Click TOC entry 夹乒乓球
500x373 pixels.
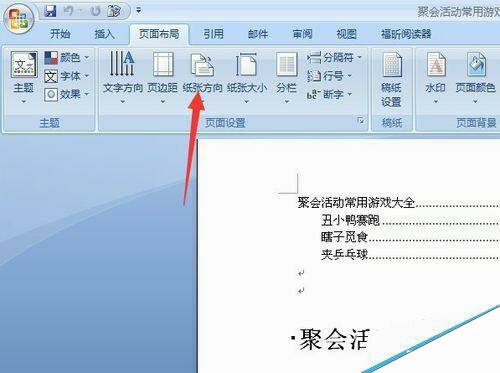[344, 254]
